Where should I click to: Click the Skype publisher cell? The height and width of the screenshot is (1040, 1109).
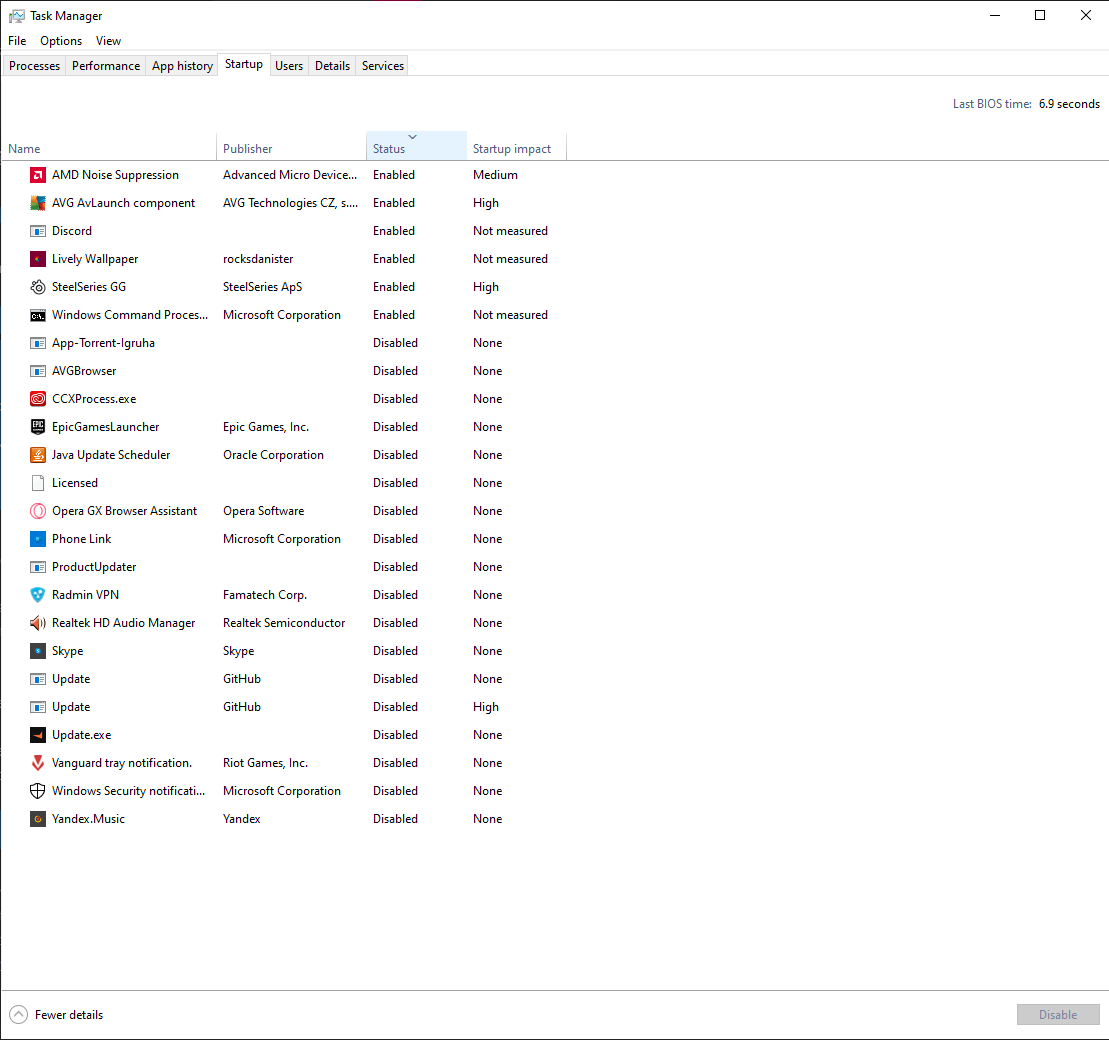pos(238,651)
